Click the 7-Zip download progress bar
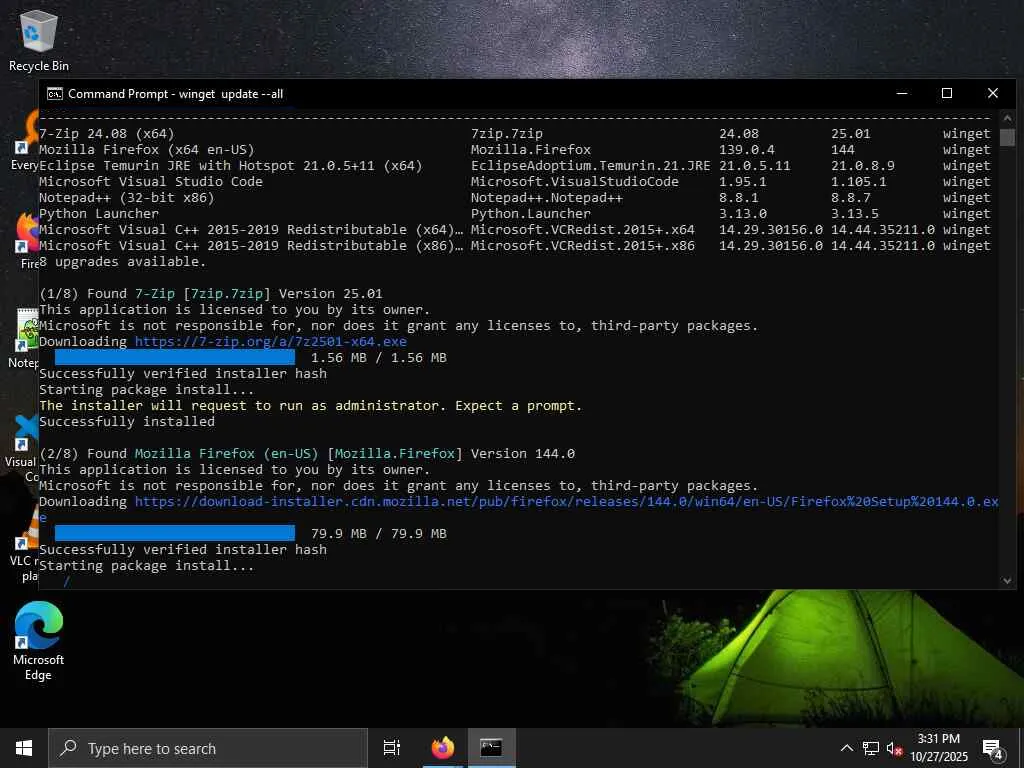1024x768 pixels. pyautogui.click(x=174, y=357)
